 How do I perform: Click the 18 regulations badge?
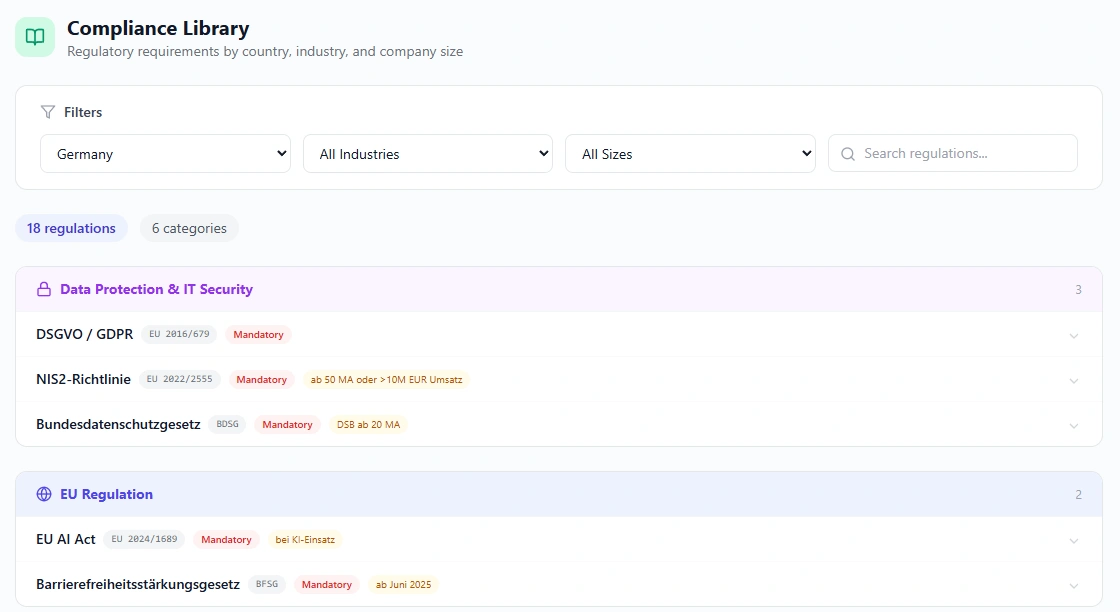pyautogui.click(x=71, y=228)
